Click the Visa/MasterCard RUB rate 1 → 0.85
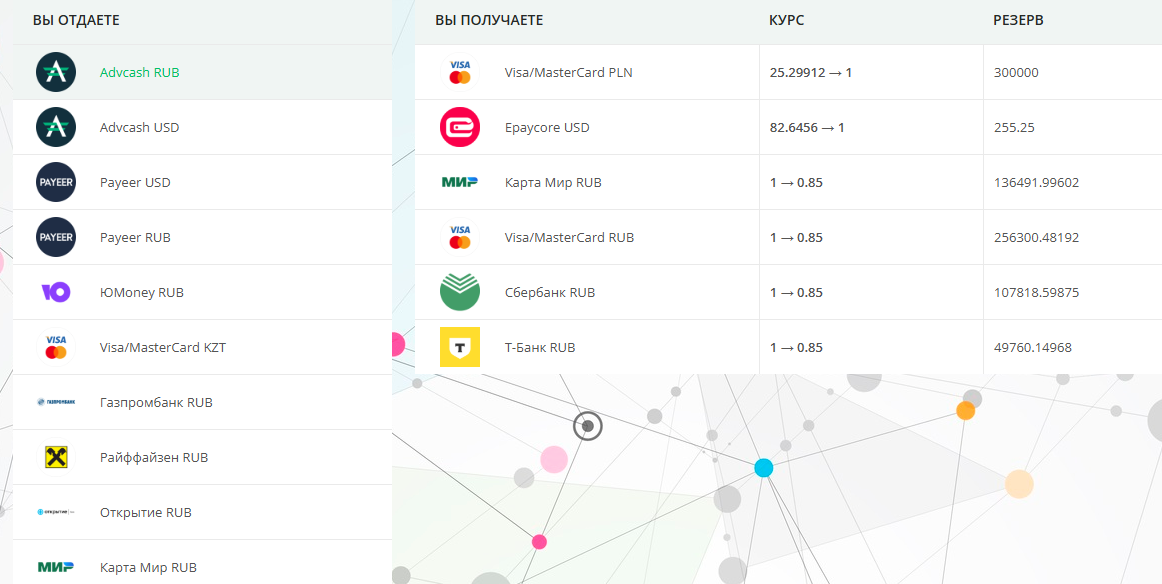The image size is (1162, 584). [x=796, y=237]
